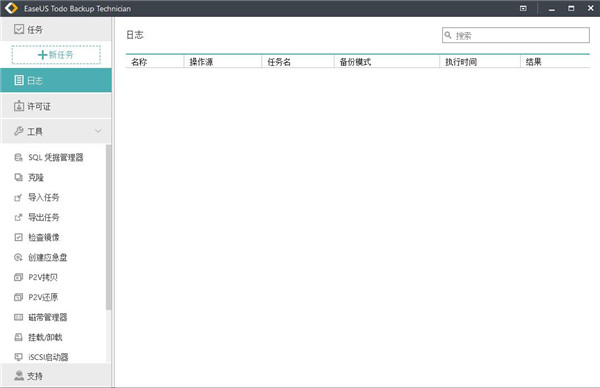The height and width of the screenshot is (388, 600).
Task: Click the 任务 checkmark icon
Action: pos(19,29)
